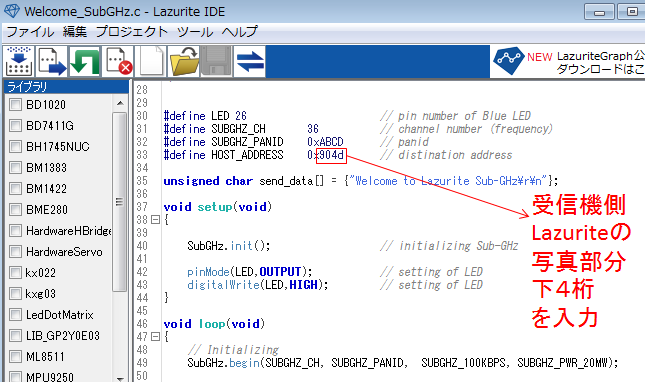
Task: Click the pin number of Blue LED comment
Action: click(x=456, y=116)
